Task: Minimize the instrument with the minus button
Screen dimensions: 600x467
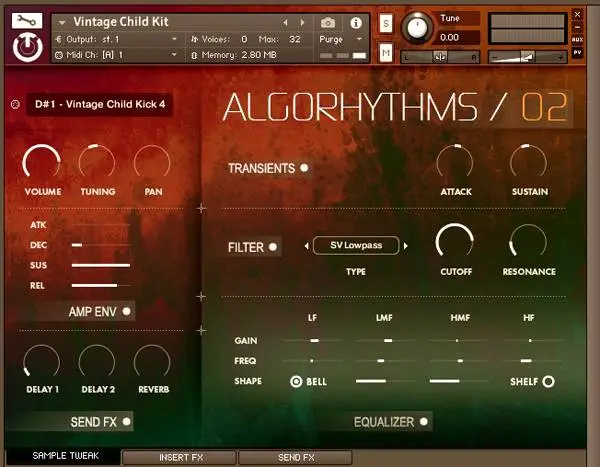Action: click(577, 27)
